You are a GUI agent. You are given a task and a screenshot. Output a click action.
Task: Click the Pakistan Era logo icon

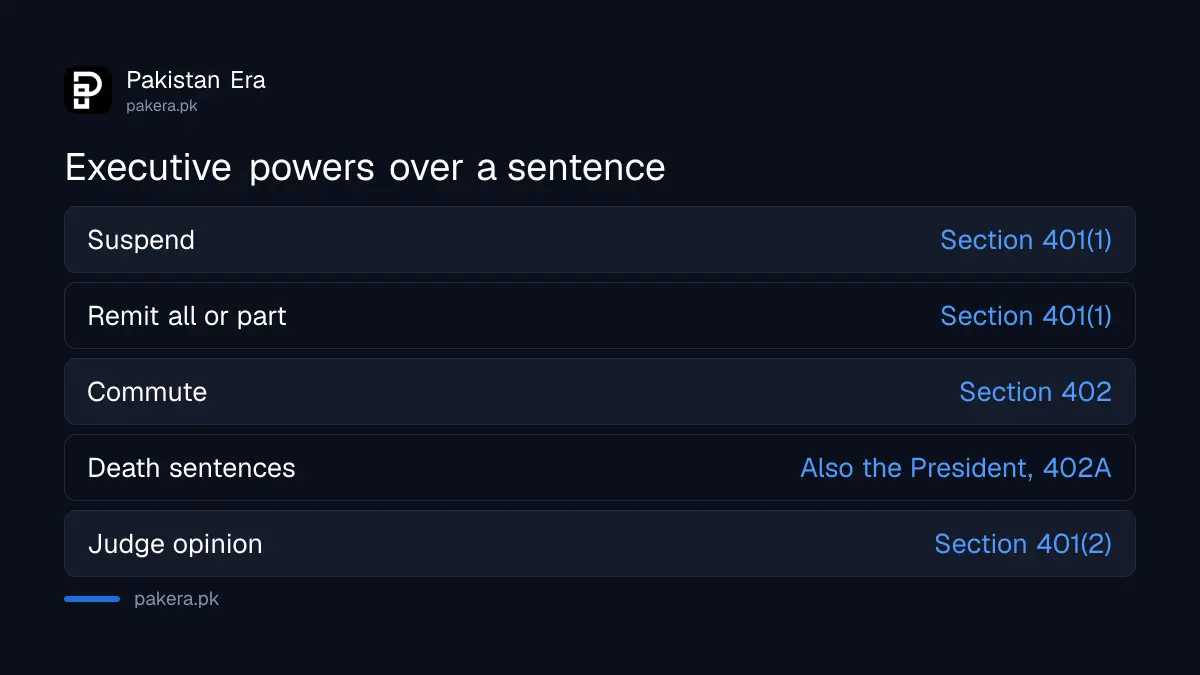point(88,90)
